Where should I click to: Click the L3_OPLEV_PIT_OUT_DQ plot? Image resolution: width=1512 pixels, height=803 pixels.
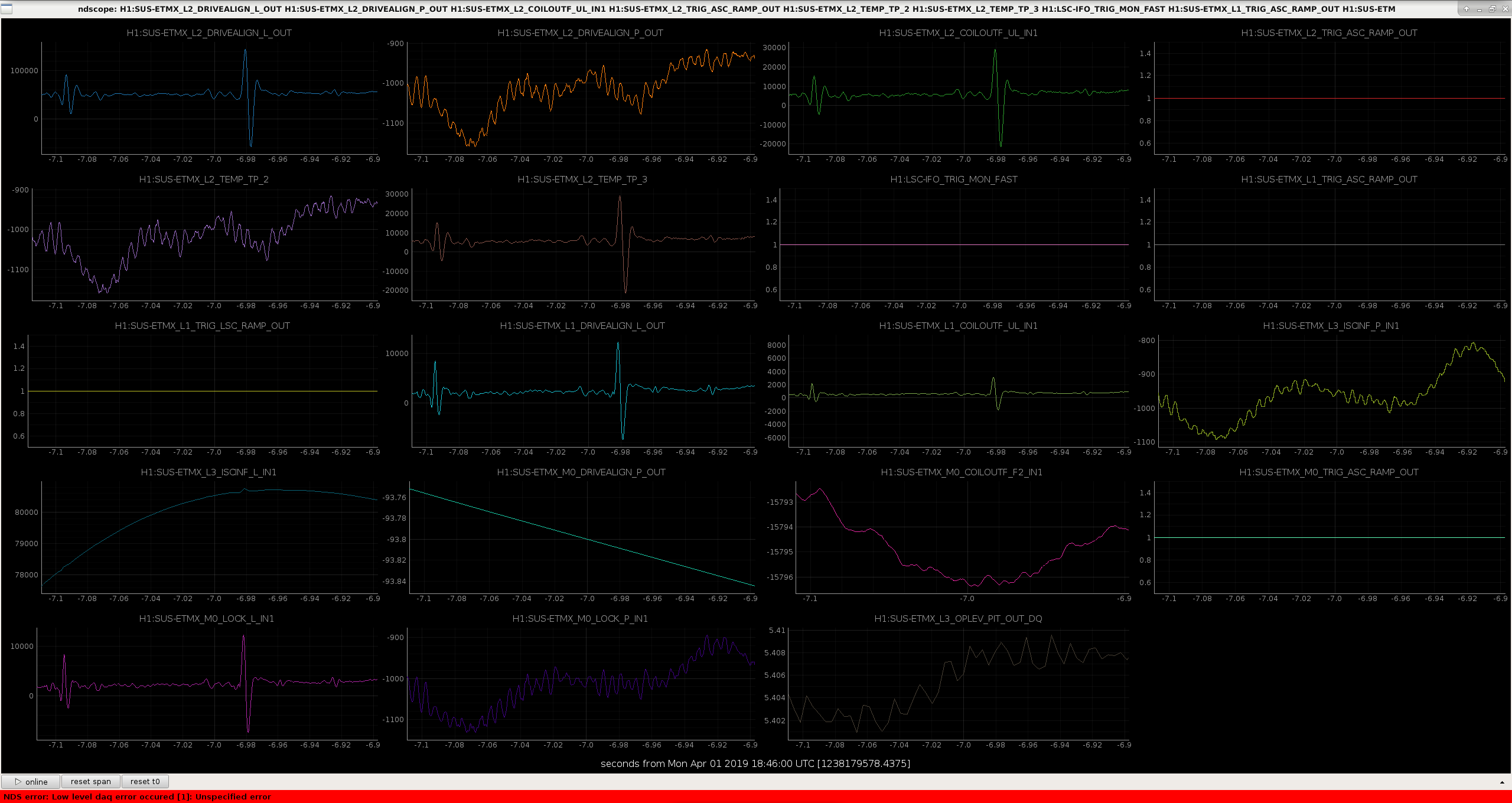[959, 684]
